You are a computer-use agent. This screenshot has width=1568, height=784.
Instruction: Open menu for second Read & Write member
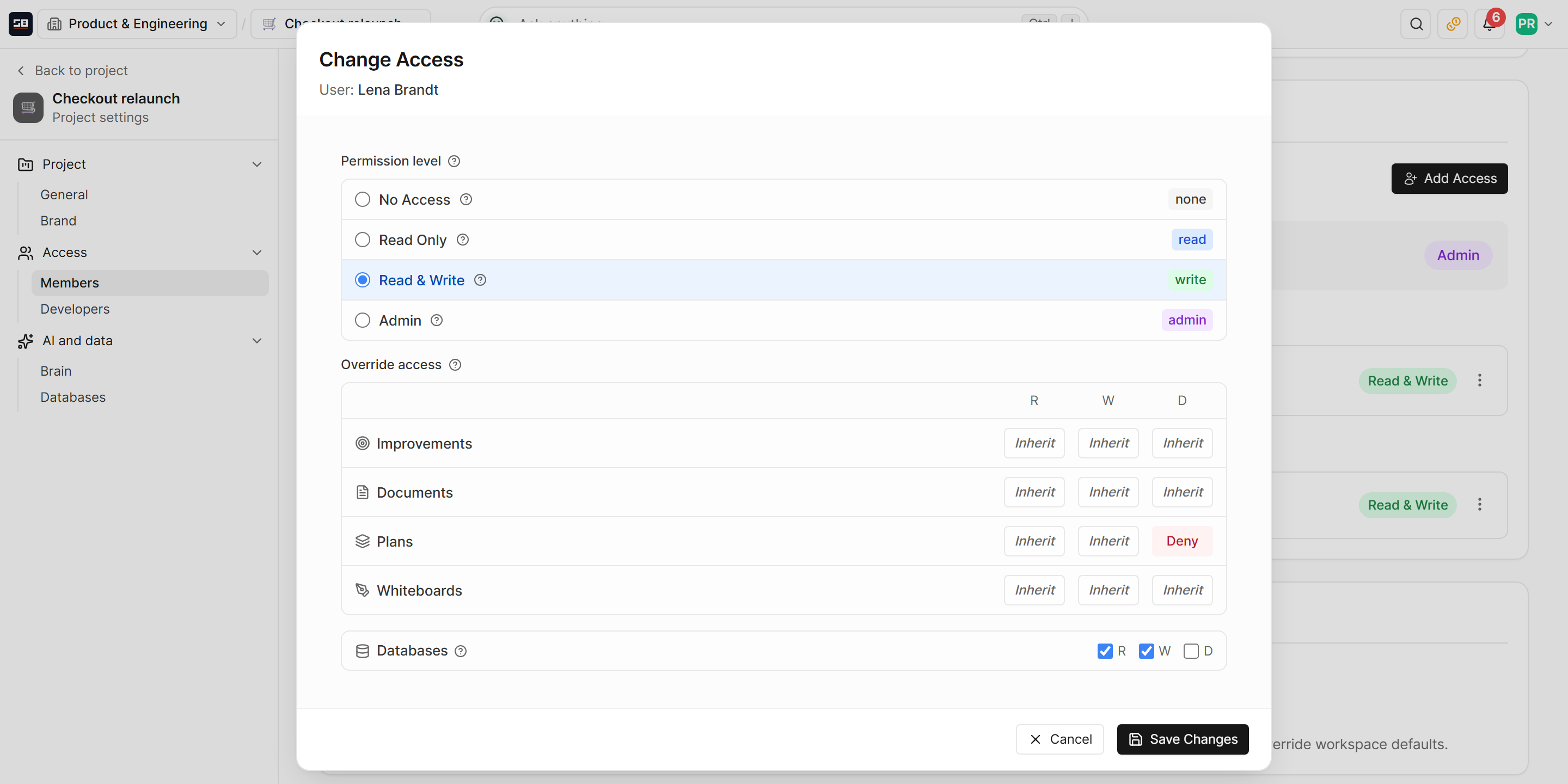pos(1480,505)
